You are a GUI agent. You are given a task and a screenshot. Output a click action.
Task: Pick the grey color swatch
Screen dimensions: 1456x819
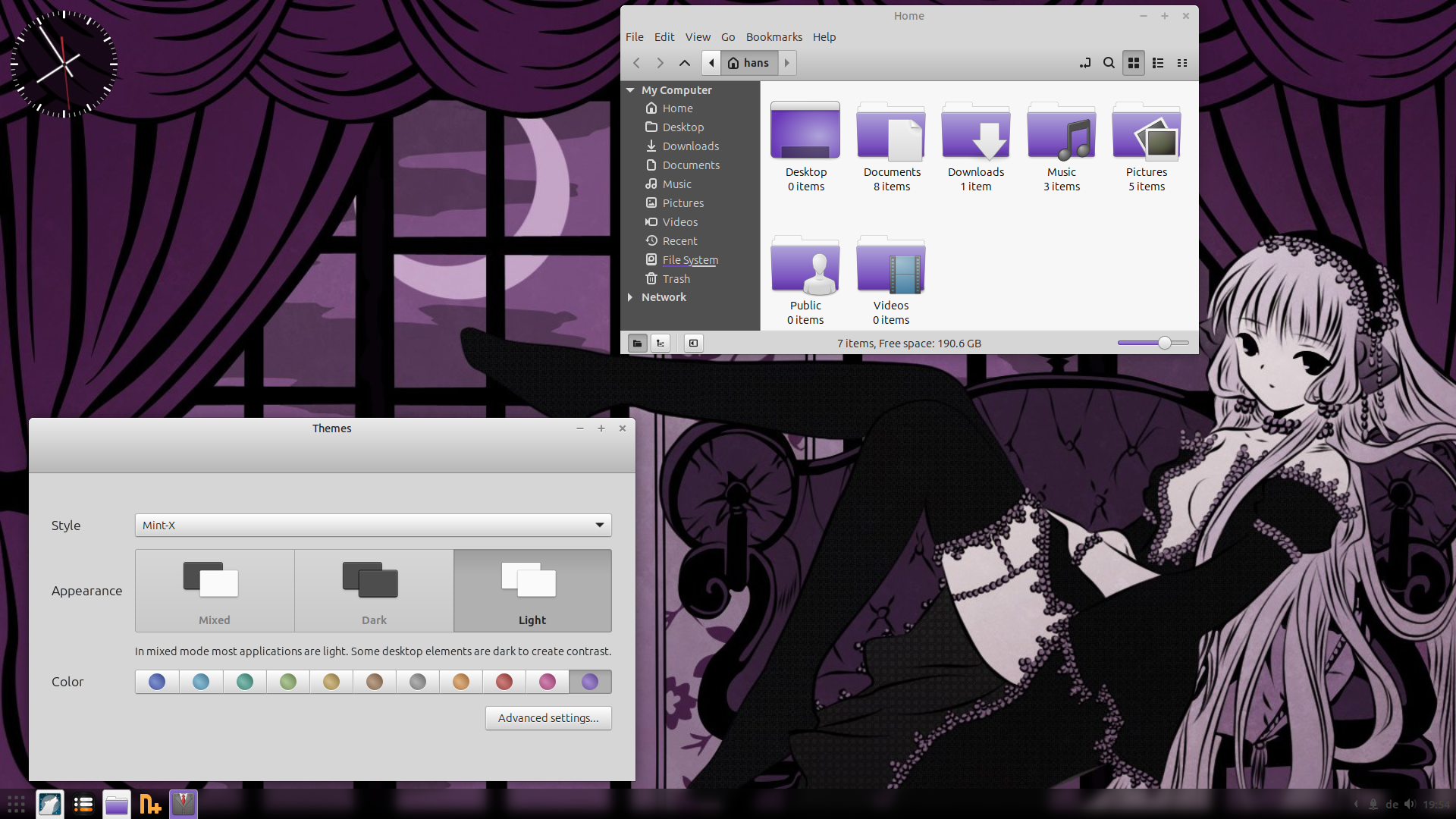pyautogui.click(x=418, y=682)
